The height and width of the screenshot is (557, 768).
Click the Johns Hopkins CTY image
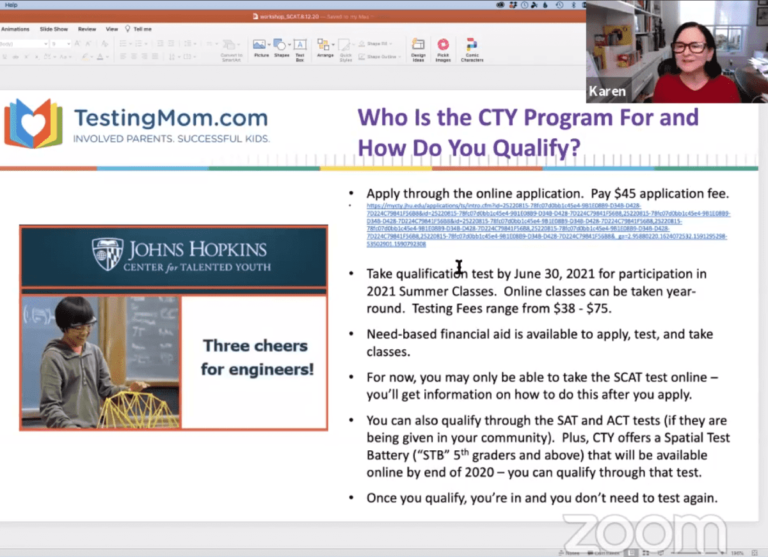tap(173, 328)
